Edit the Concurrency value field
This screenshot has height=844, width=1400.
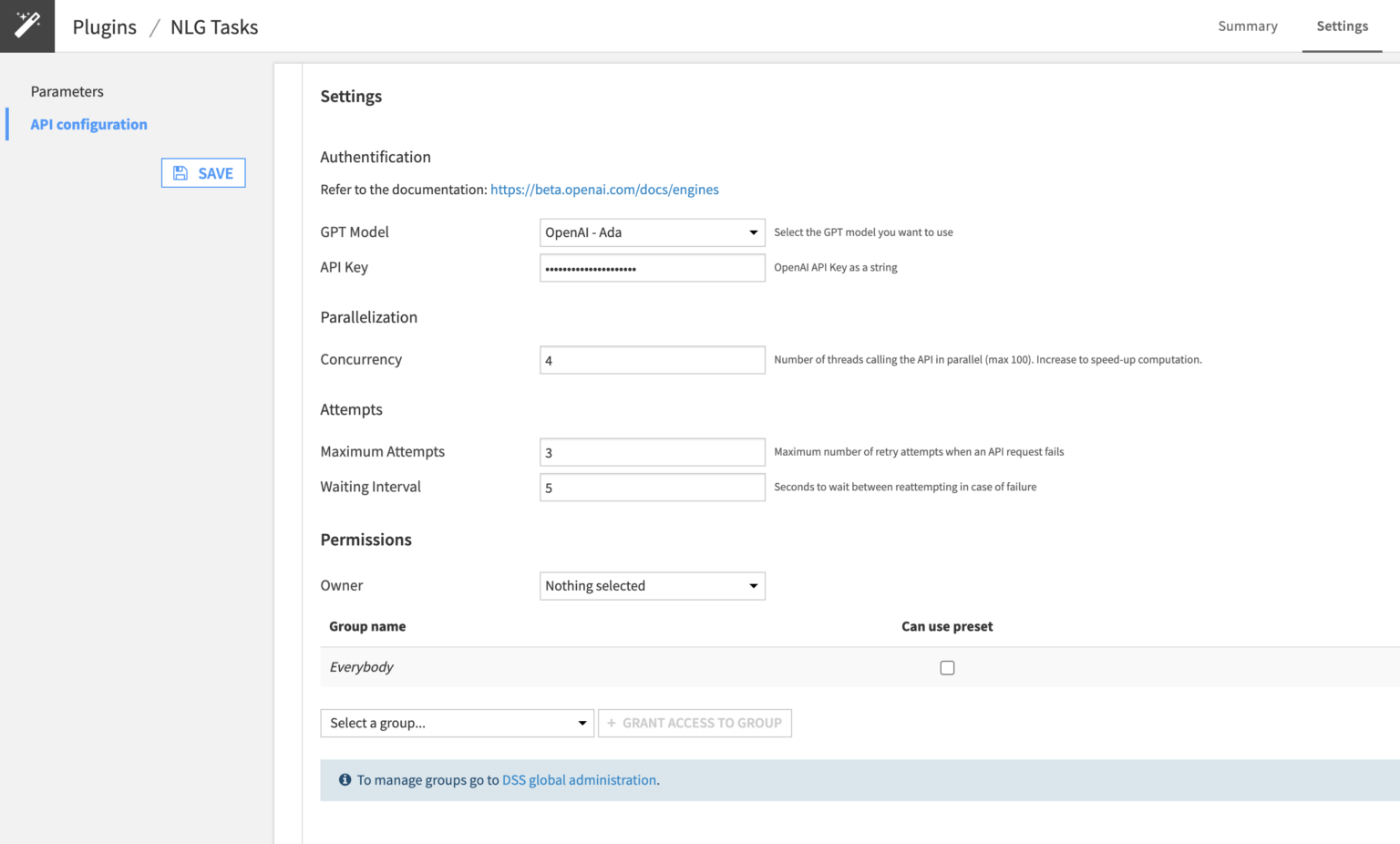pyautogui.click(x=652, y=359)
